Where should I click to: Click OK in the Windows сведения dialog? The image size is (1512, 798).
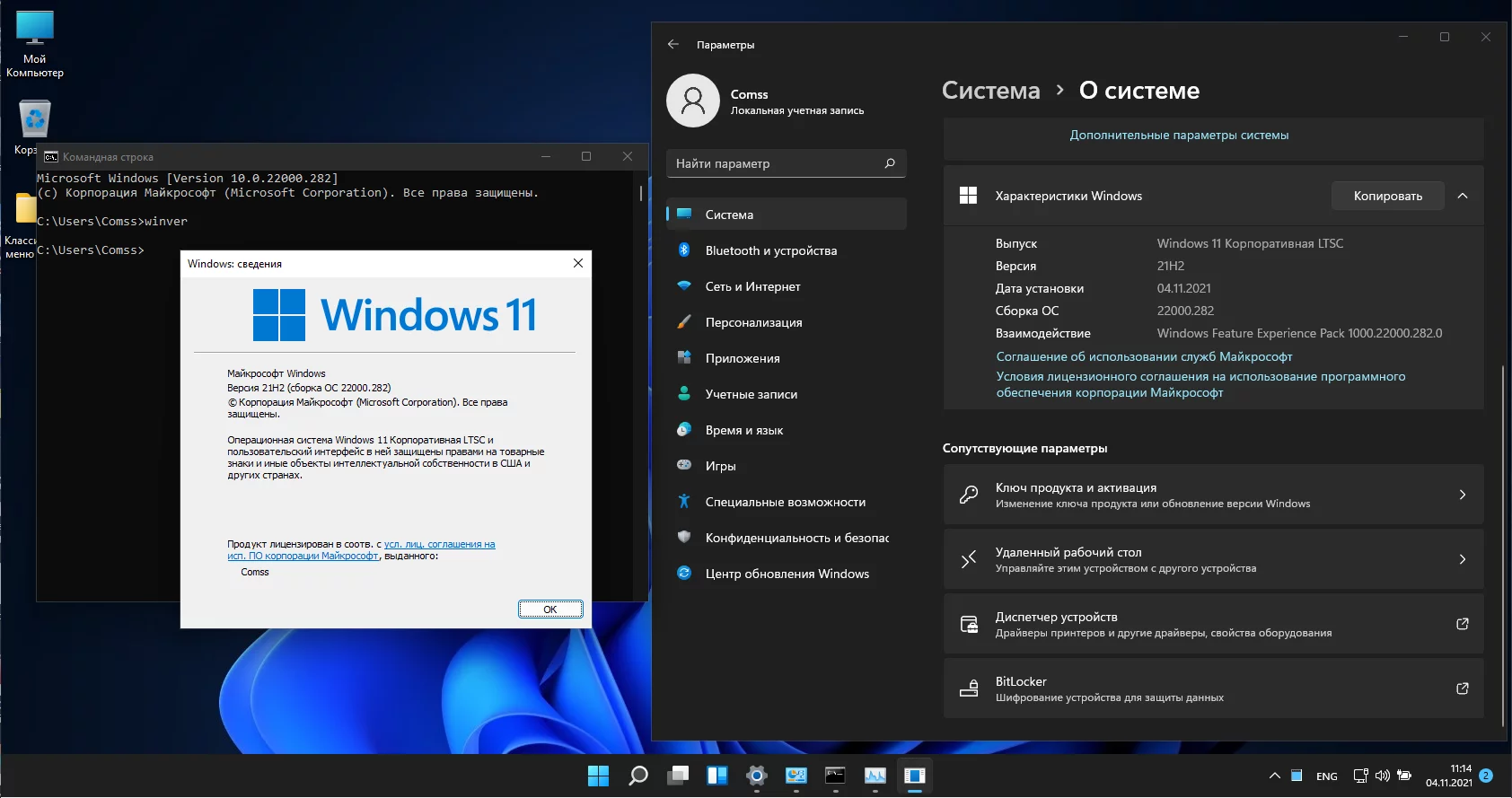click(x=550, y=609)
